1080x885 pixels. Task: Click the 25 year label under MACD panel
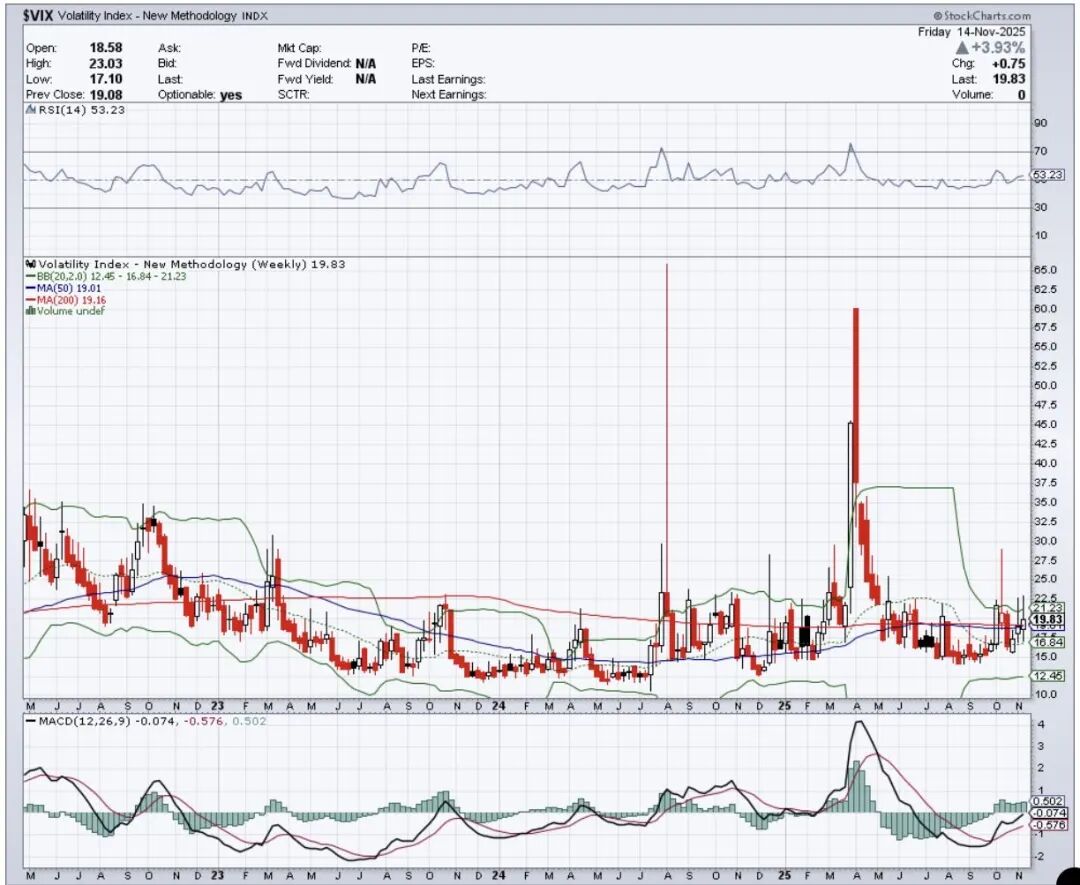pos(784,874)
